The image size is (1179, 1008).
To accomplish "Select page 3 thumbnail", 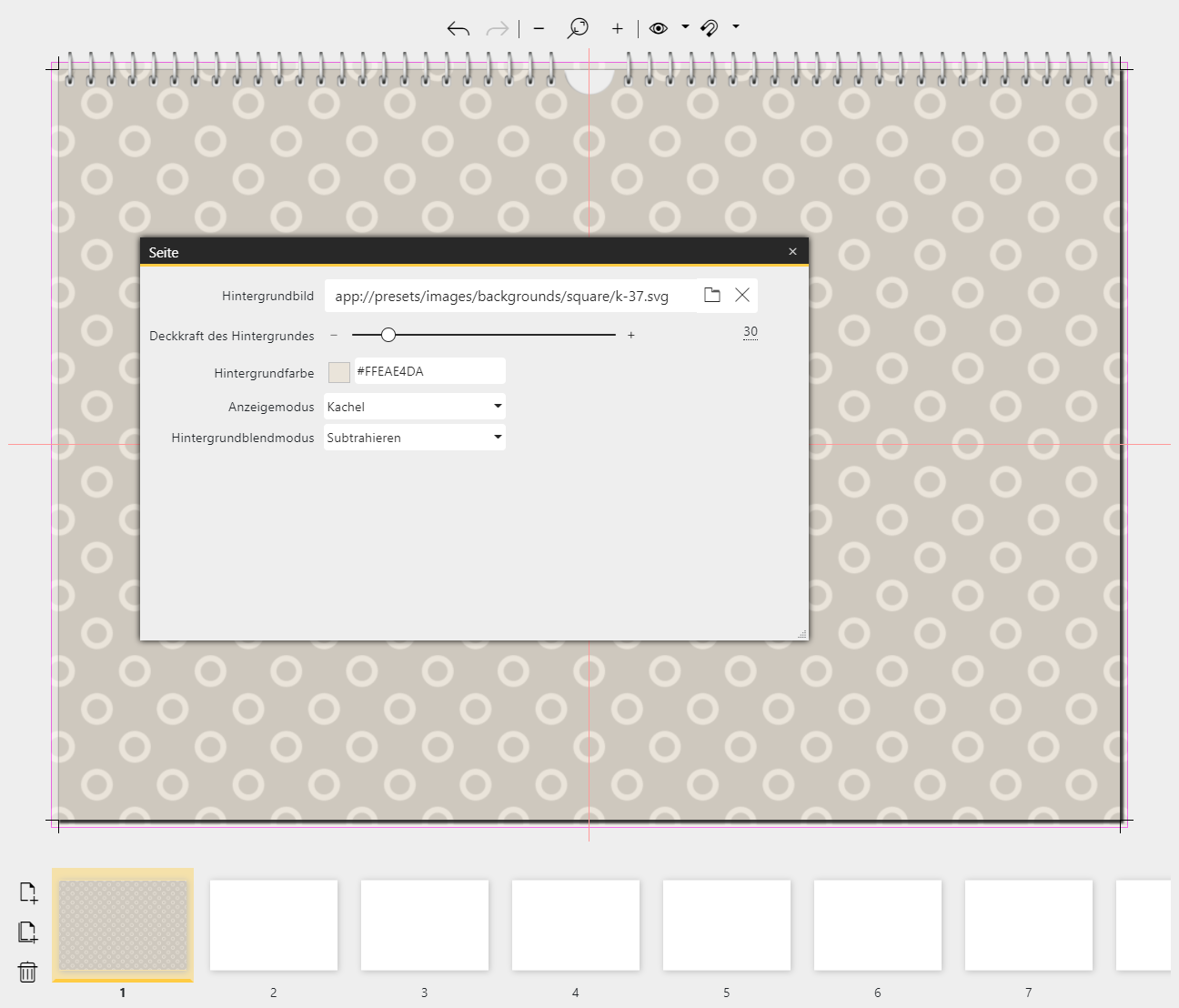I will [x=425, y=924].
